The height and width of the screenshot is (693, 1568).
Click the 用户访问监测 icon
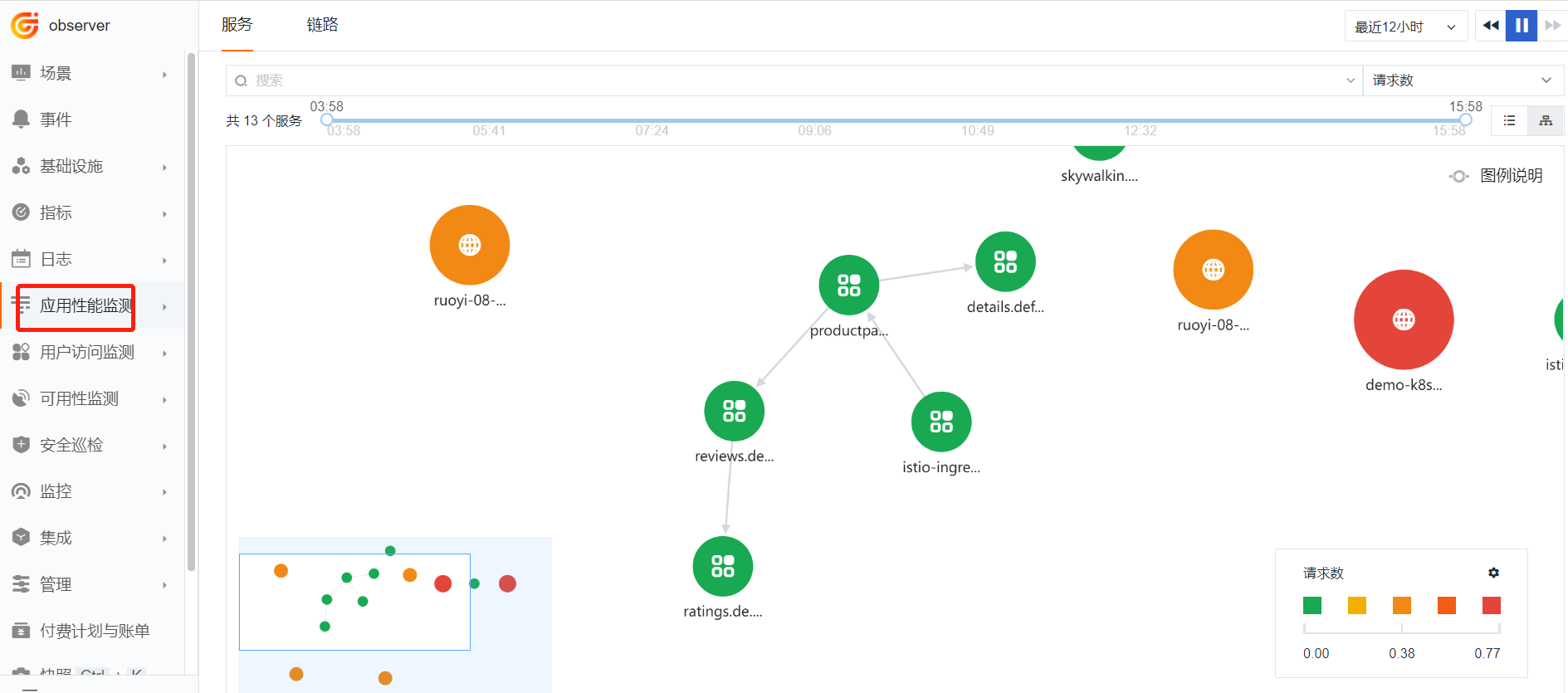click(x=22, y=352)
